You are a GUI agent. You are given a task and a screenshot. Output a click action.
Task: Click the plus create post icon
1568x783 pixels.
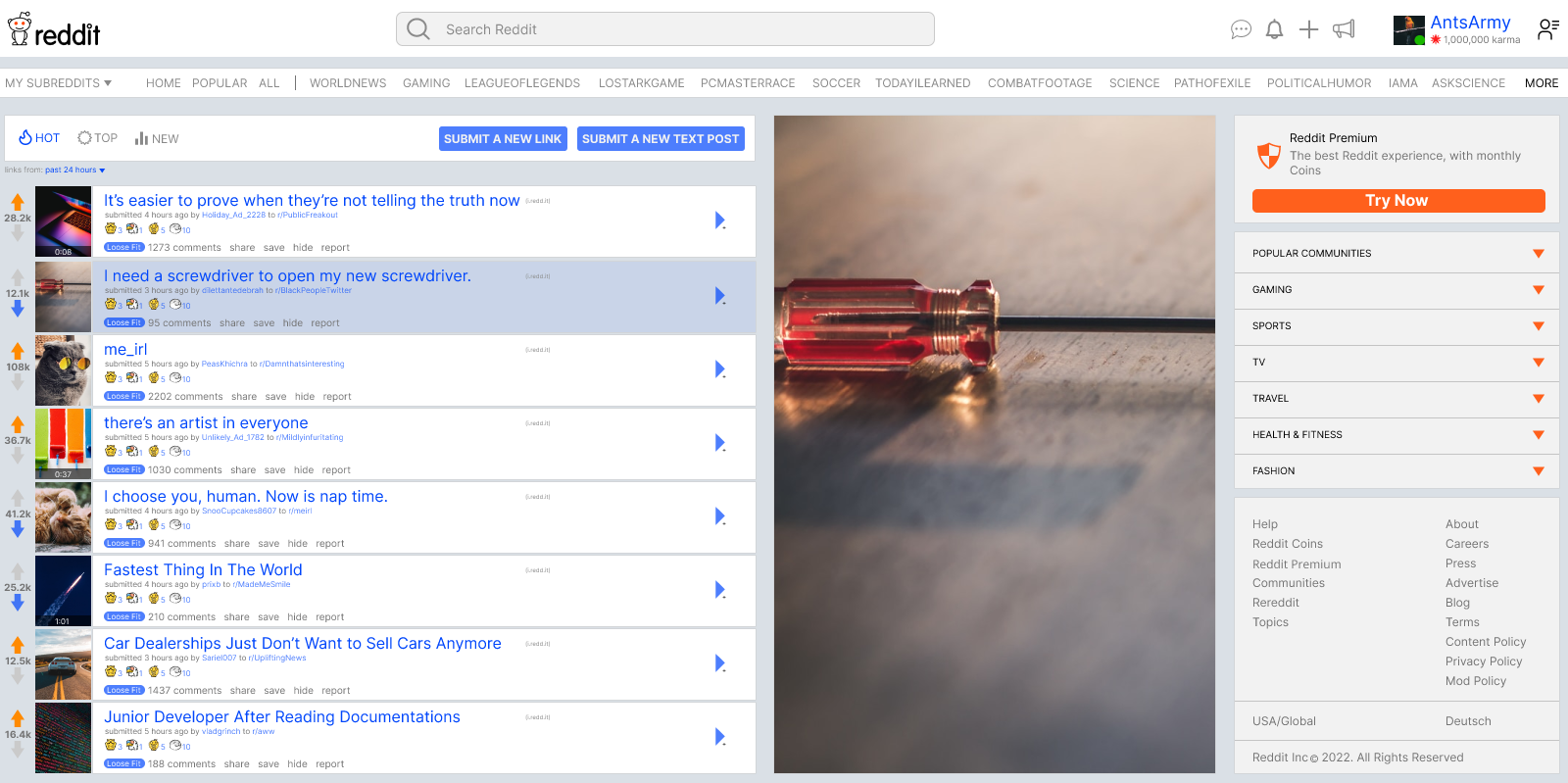[x=1308, y=29]
